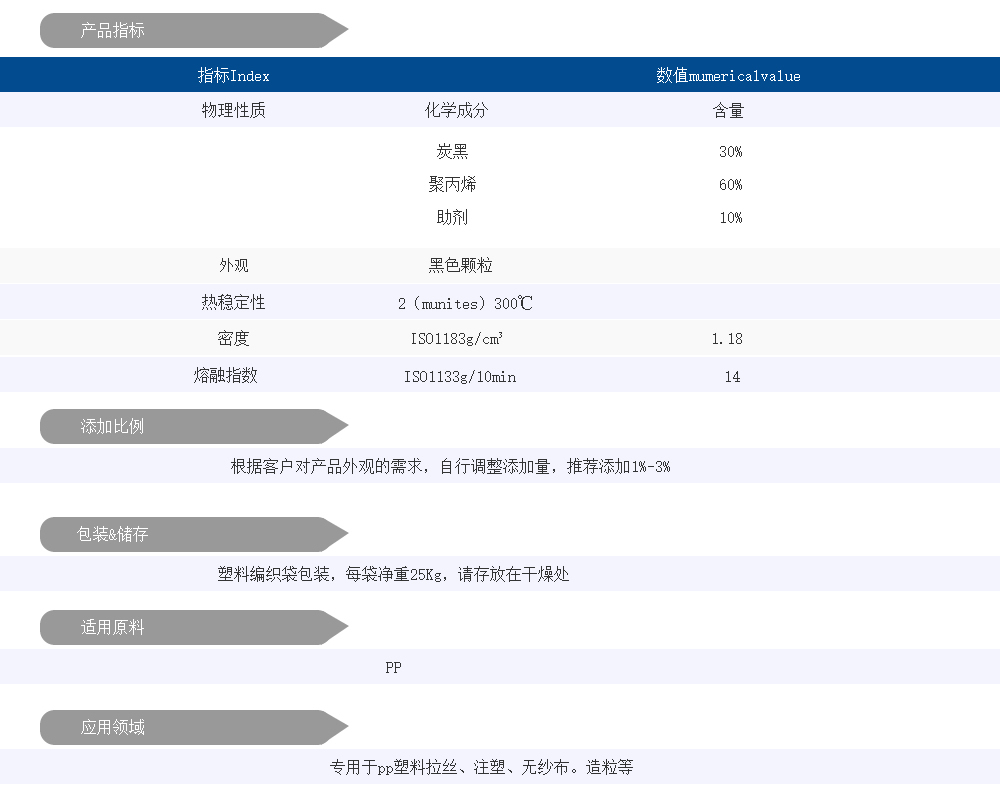Viewport: 1000px width, 790px height.
Task: Select the 25Kg packaging description text
Action: click(393, 575)
